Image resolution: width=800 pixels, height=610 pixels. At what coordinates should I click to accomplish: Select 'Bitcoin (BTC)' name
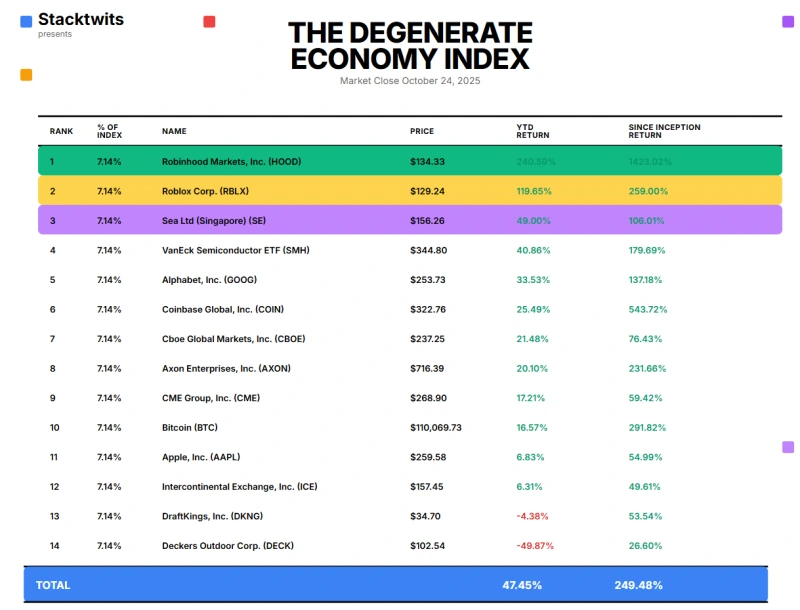[x=190, y=428]
